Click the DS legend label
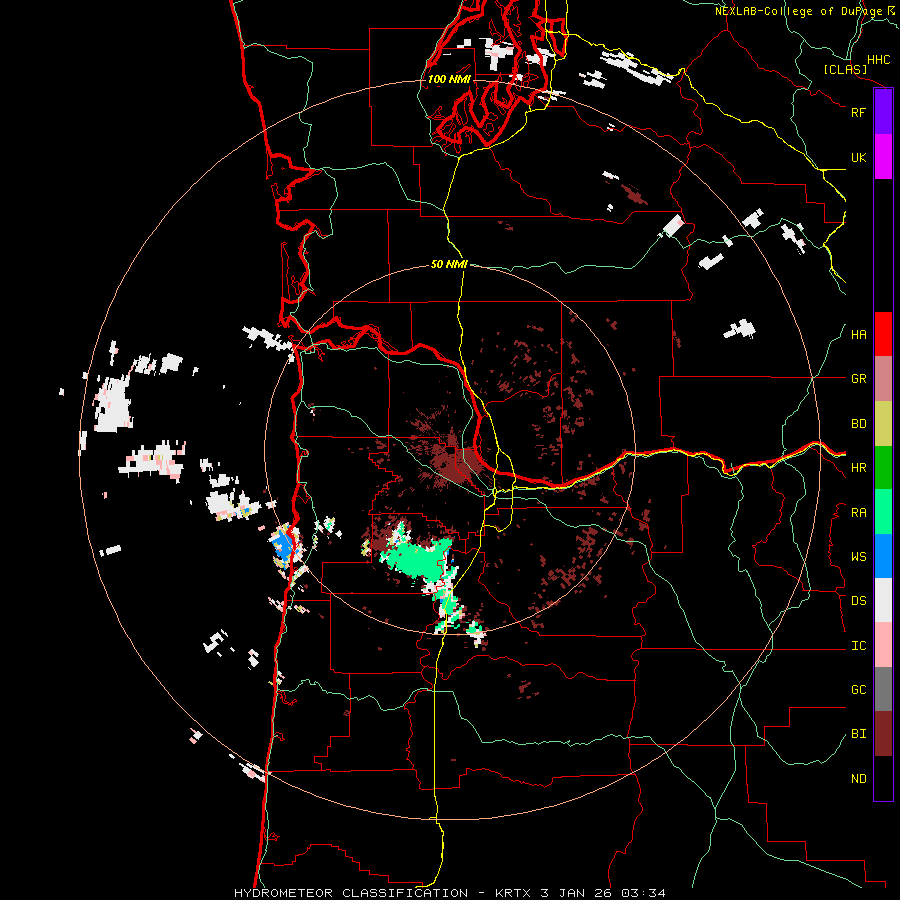Viewport: 900px width, 900px height. 858,601
